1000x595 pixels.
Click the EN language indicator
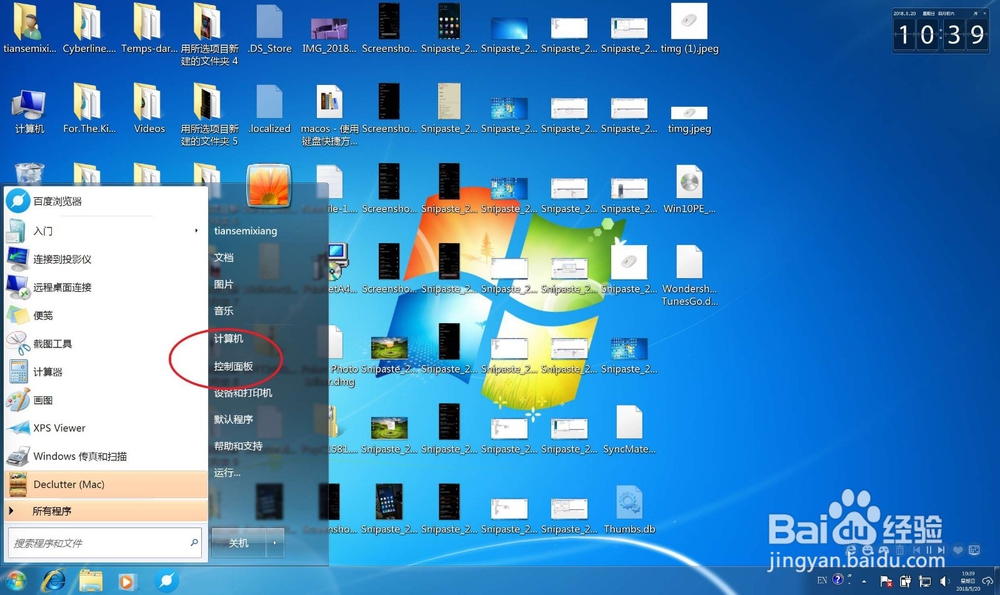click(822, 580)
